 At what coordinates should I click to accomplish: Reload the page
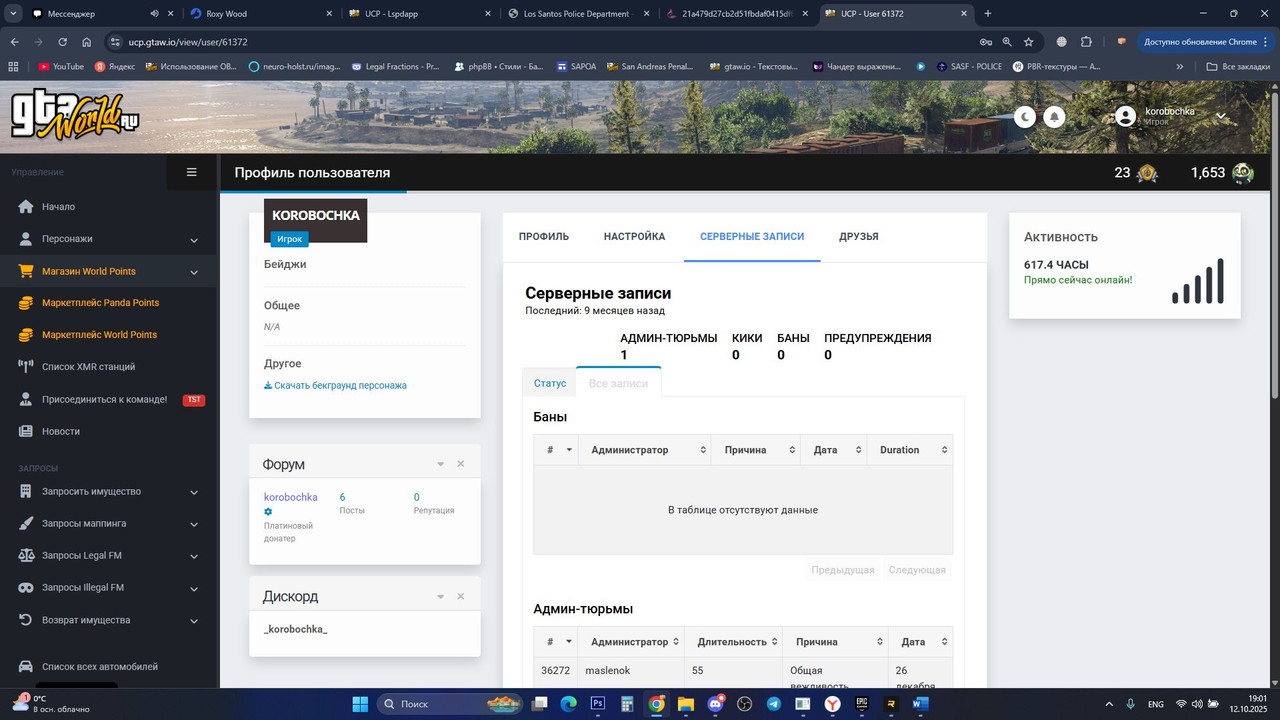(62, 42)
